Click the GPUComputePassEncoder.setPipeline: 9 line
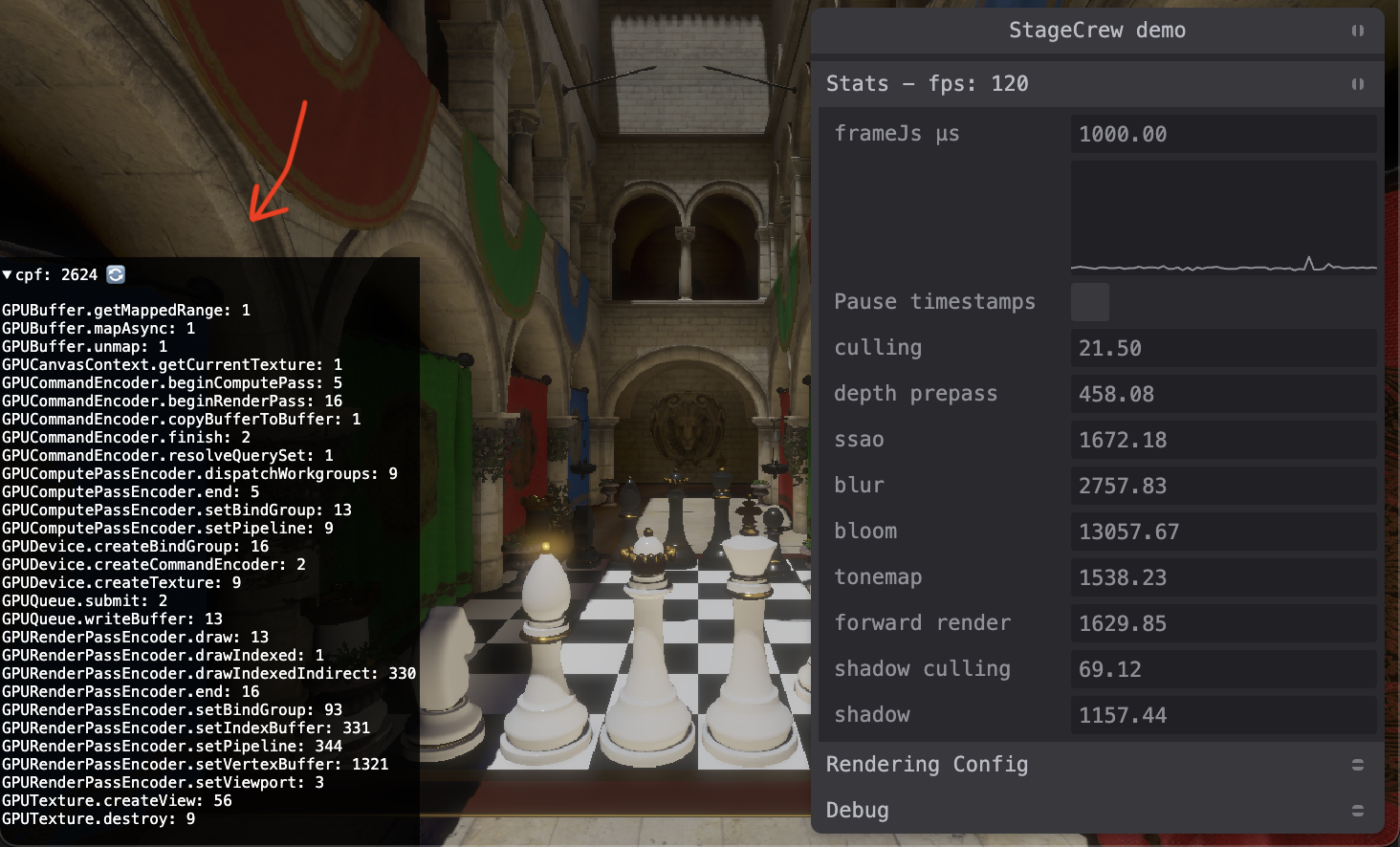The height and width of the screenshot is (847, 1400). [x=167, y=528]
